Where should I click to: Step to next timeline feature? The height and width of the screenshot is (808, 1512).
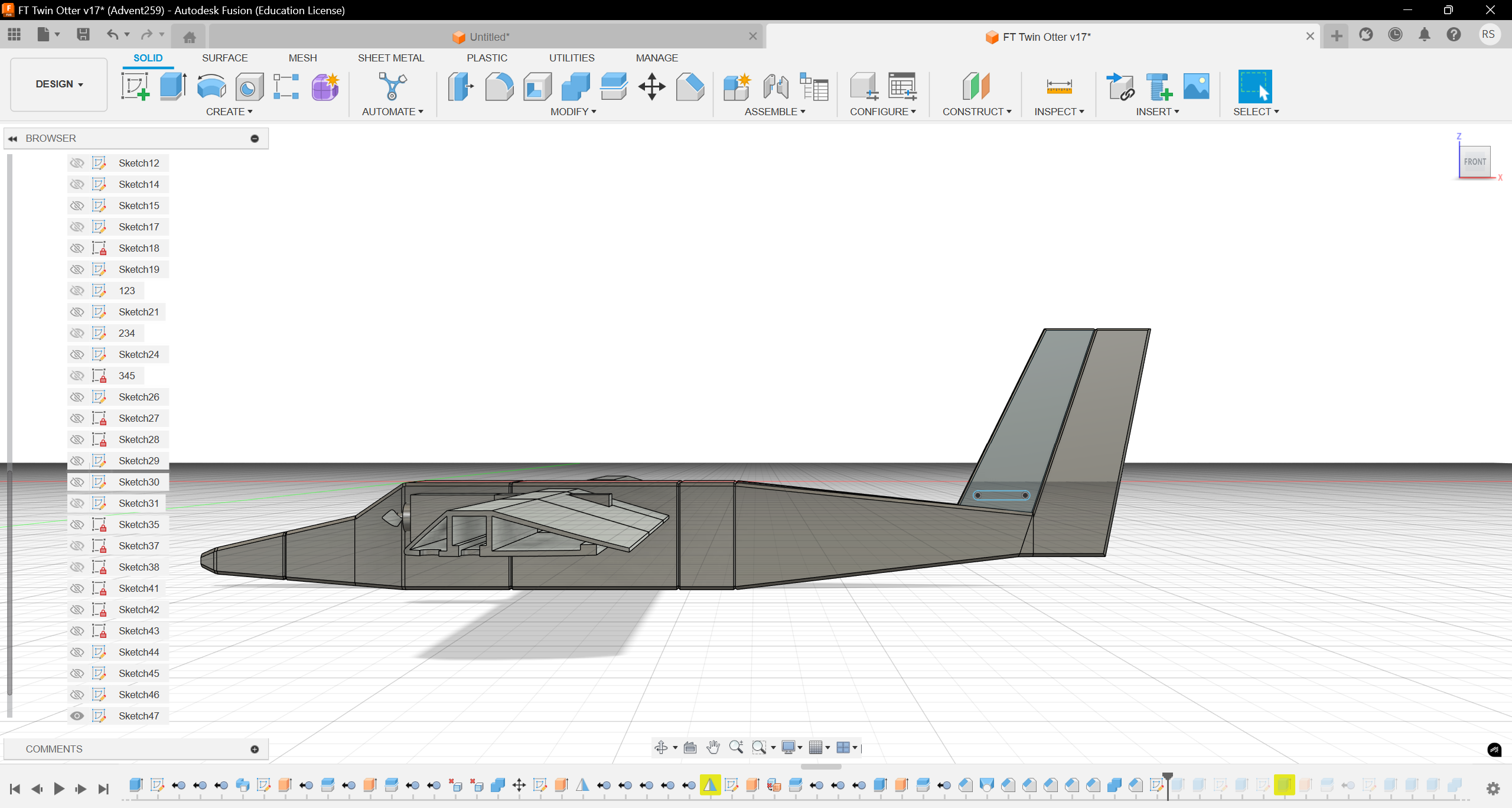click(x=81, y=789)
